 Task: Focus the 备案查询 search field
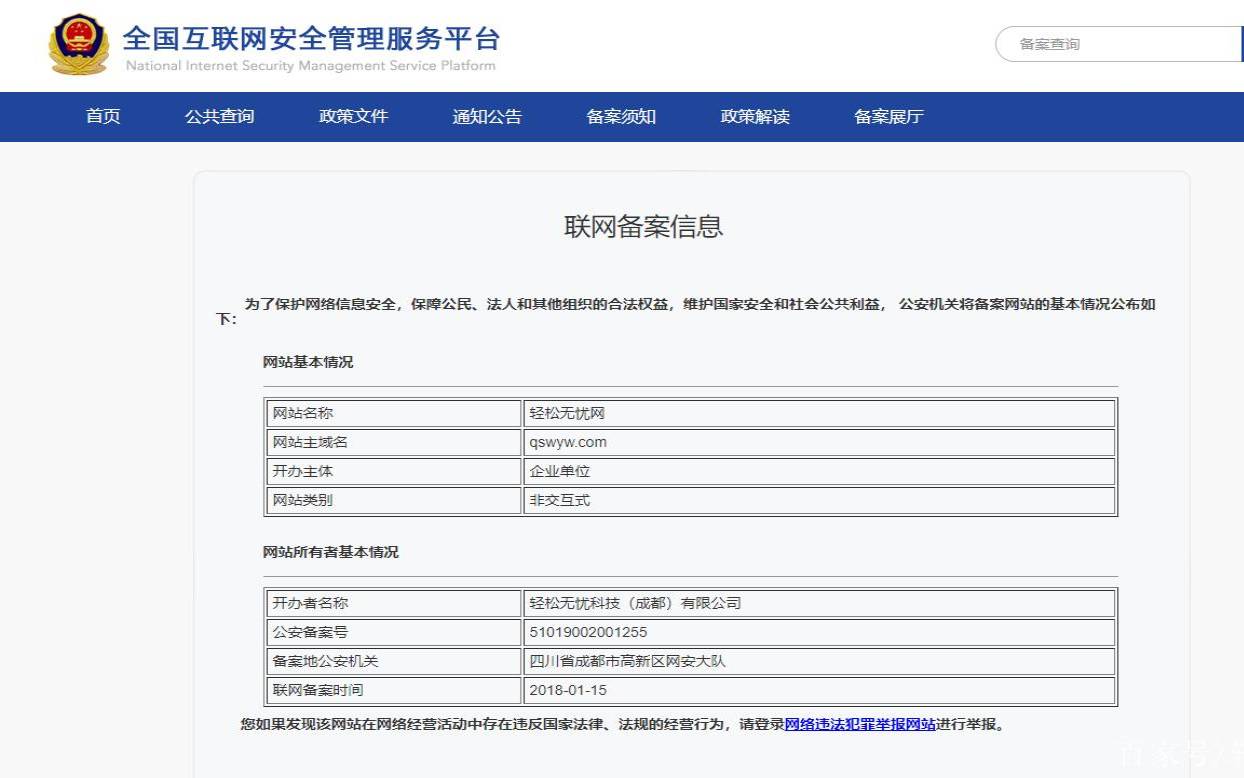coord(1119,44)
